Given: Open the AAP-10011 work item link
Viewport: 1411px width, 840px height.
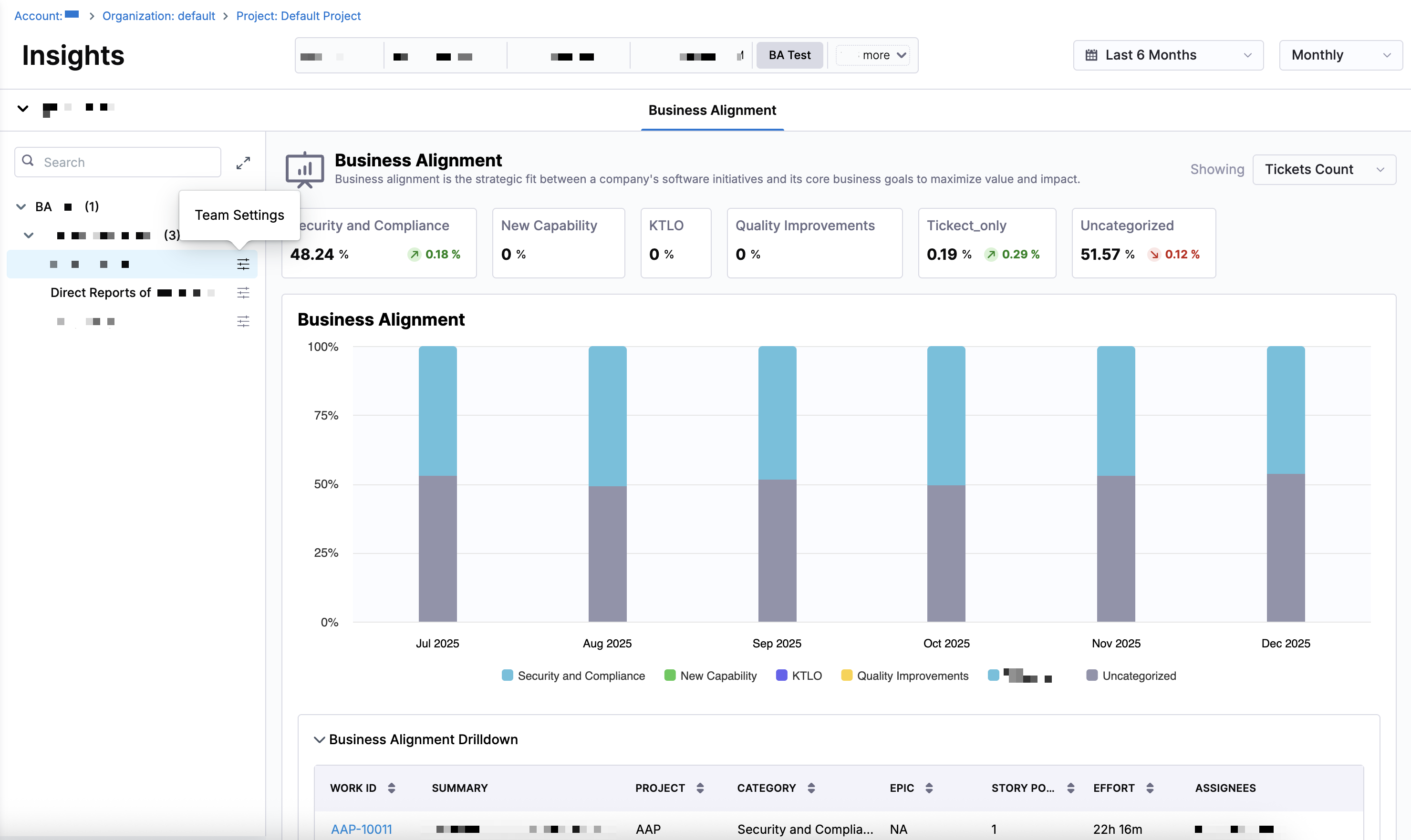Looking at the screenshot, I should click(361, 829).
